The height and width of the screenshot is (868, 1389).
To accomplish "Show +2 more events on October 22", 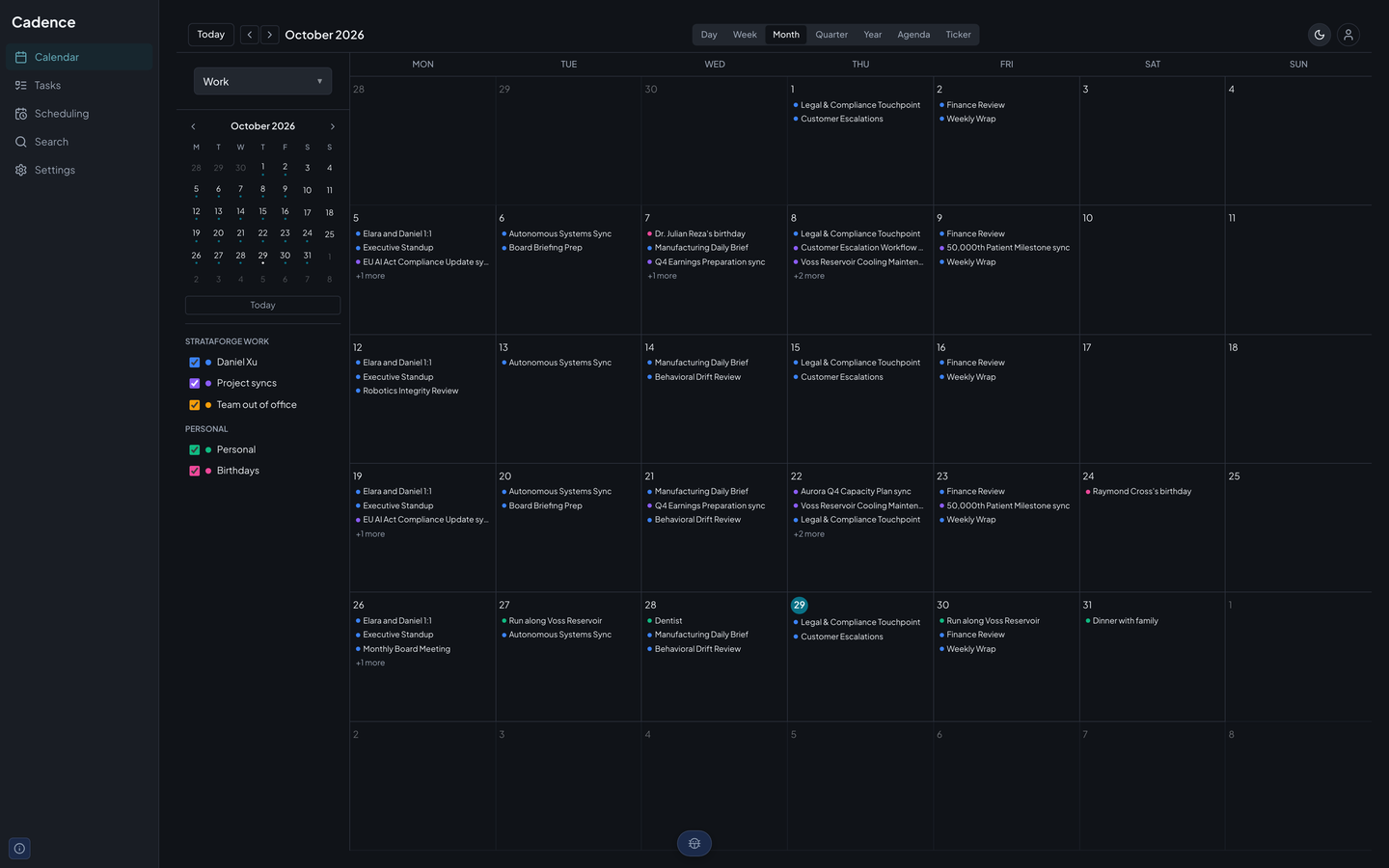I will [x=809, y=534].
